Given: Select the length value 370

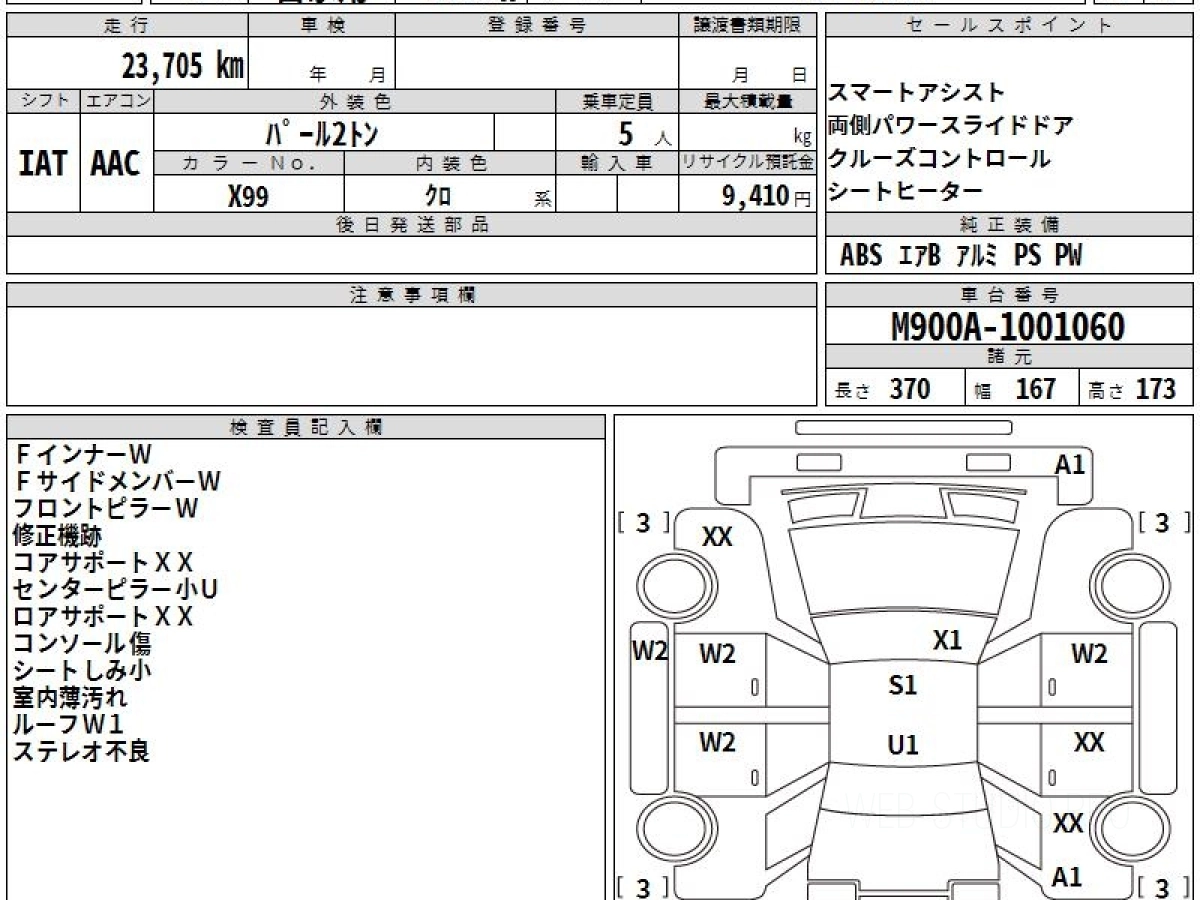Looking at the screenshot, I should 910,389.
